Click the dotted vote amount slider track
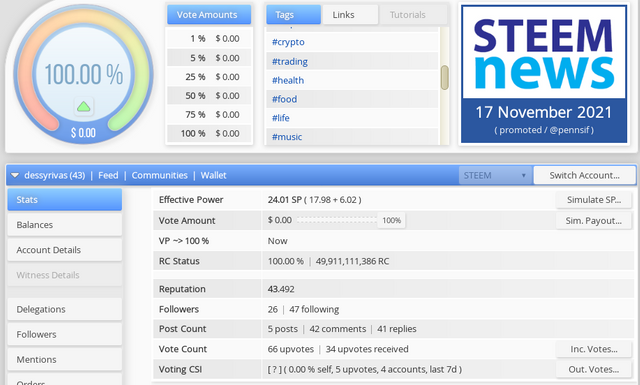Screen dimensions: 640x385 (337, 220)
